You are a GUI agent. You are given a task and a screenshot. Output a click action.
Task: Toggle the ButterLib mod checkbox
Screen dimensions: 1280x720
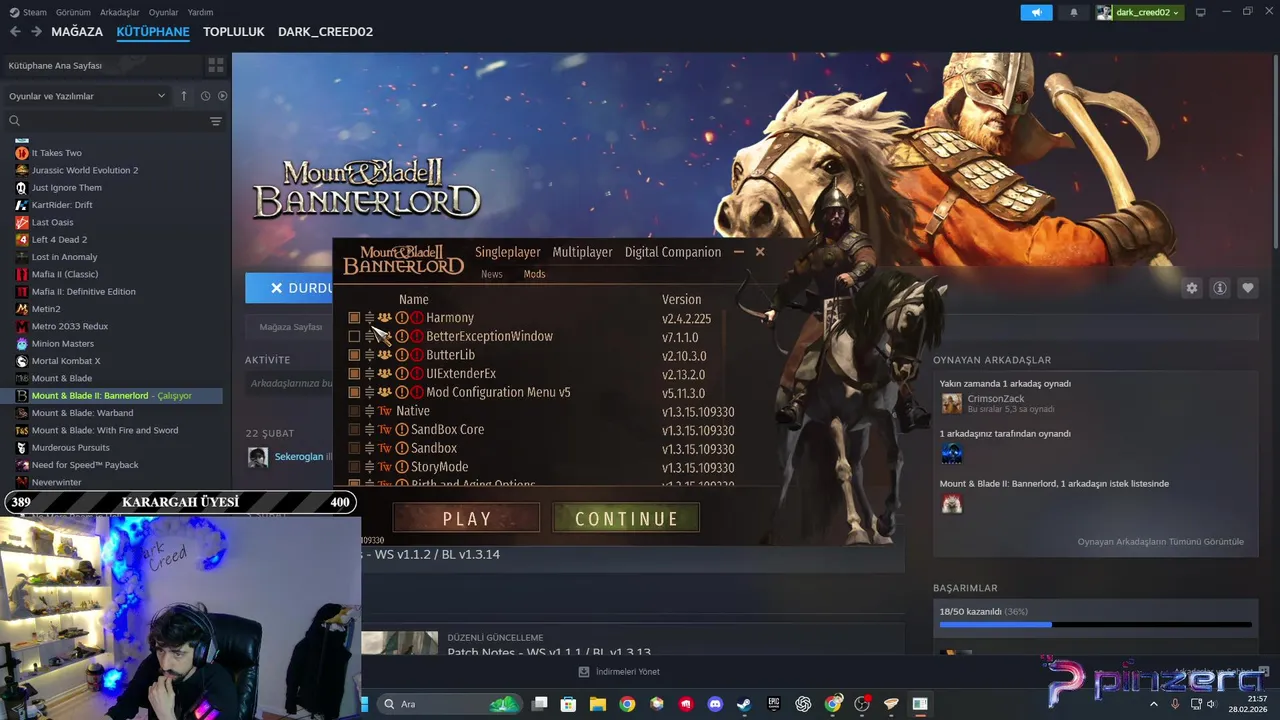pyautogui.click(x=354, y=355)
